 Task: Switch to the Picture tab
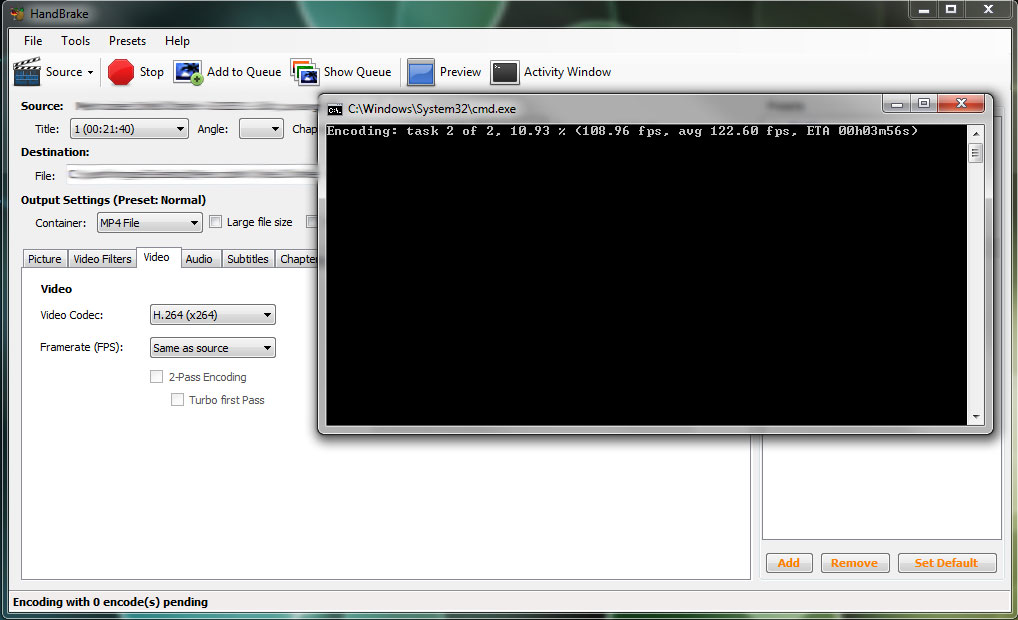click(x=45, y=258)
